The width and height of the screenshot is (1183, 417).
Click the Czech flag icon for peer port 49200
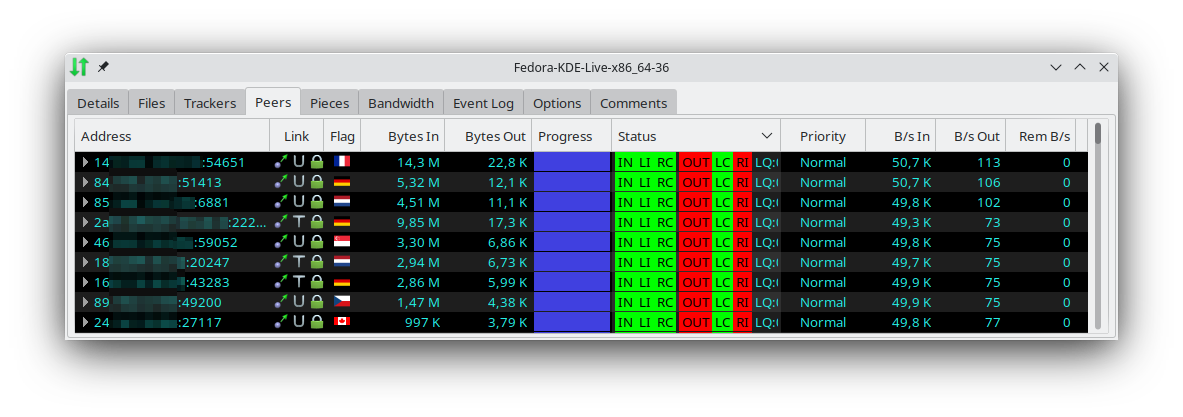pos(342,302)
